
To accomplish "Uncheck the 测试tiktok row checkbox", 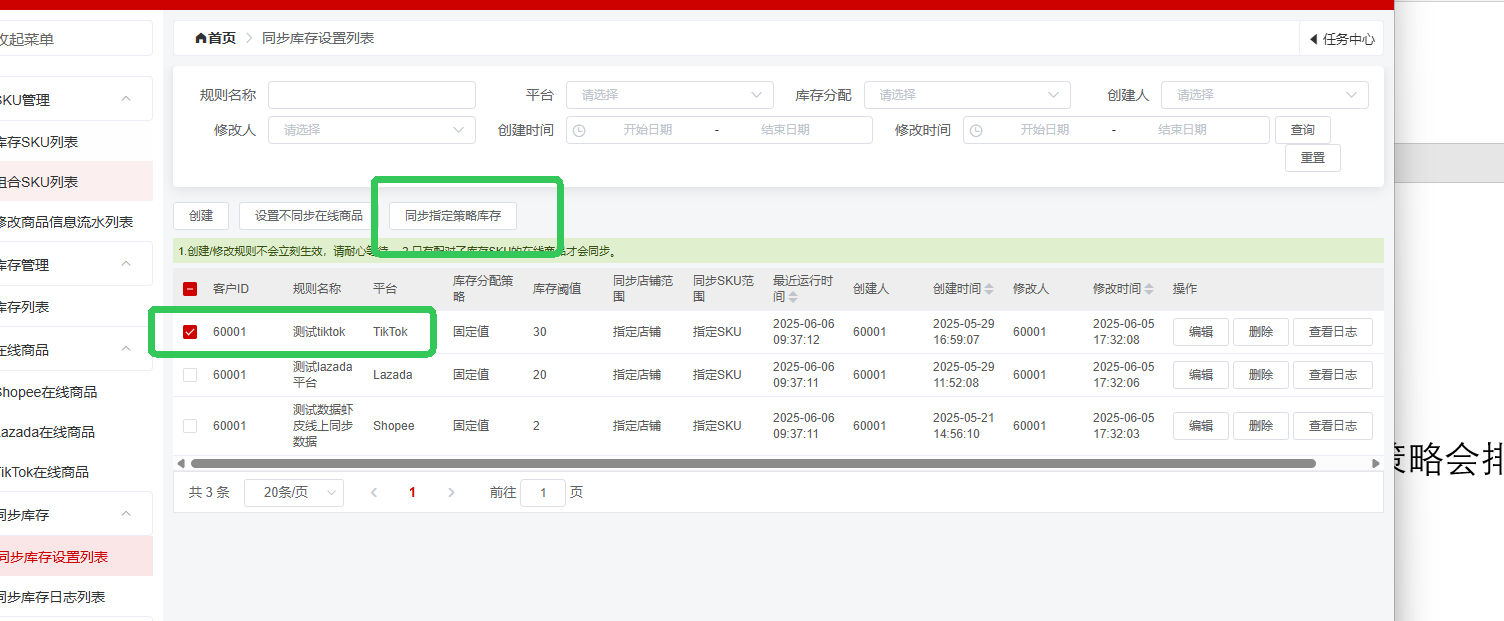I will pos(190,332).
